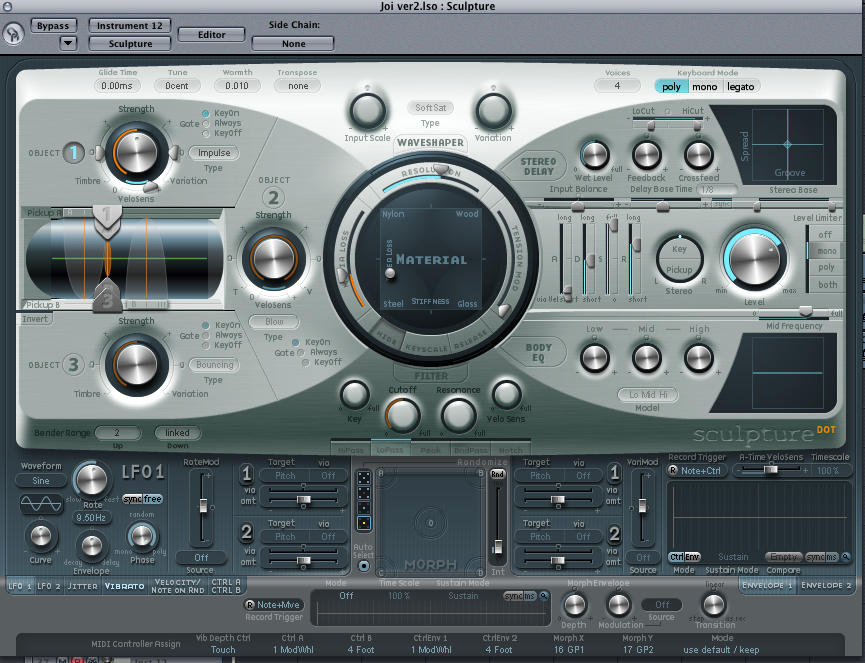Open the Instrument 12 menu
This screenshot has height=663, width=865.
point(130,25)
